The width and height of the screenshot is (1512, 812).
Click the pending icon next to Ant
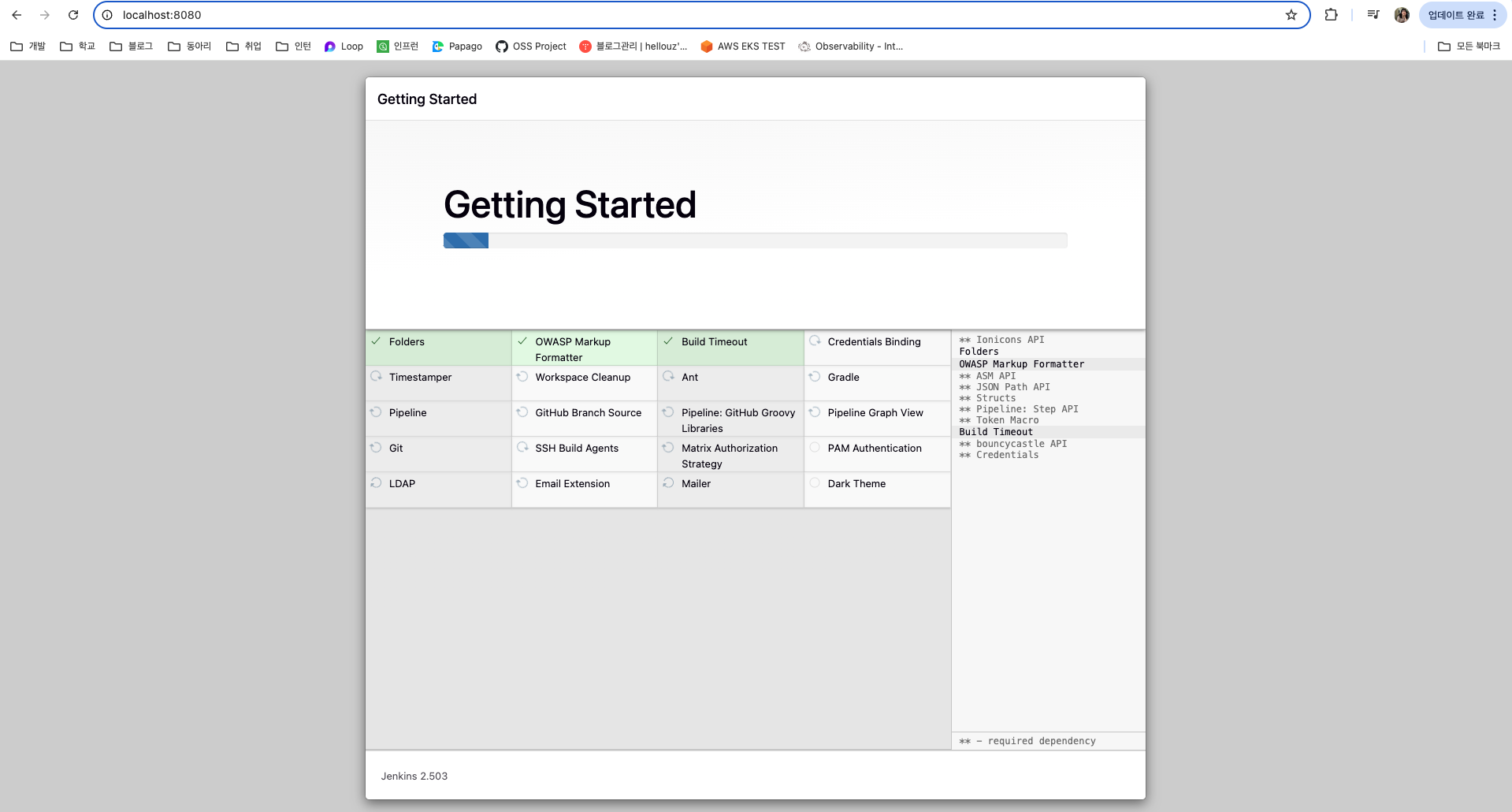(x=668, y=376)
